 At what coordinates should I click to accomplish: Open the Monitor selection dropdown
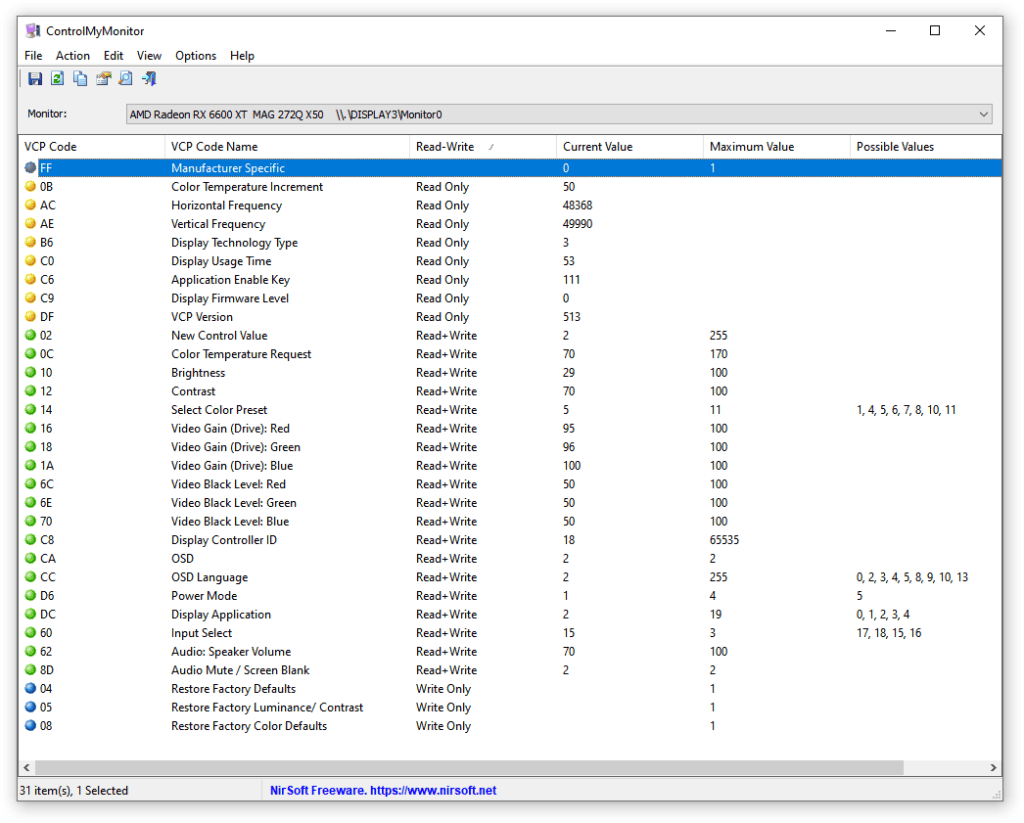point(559,114)
